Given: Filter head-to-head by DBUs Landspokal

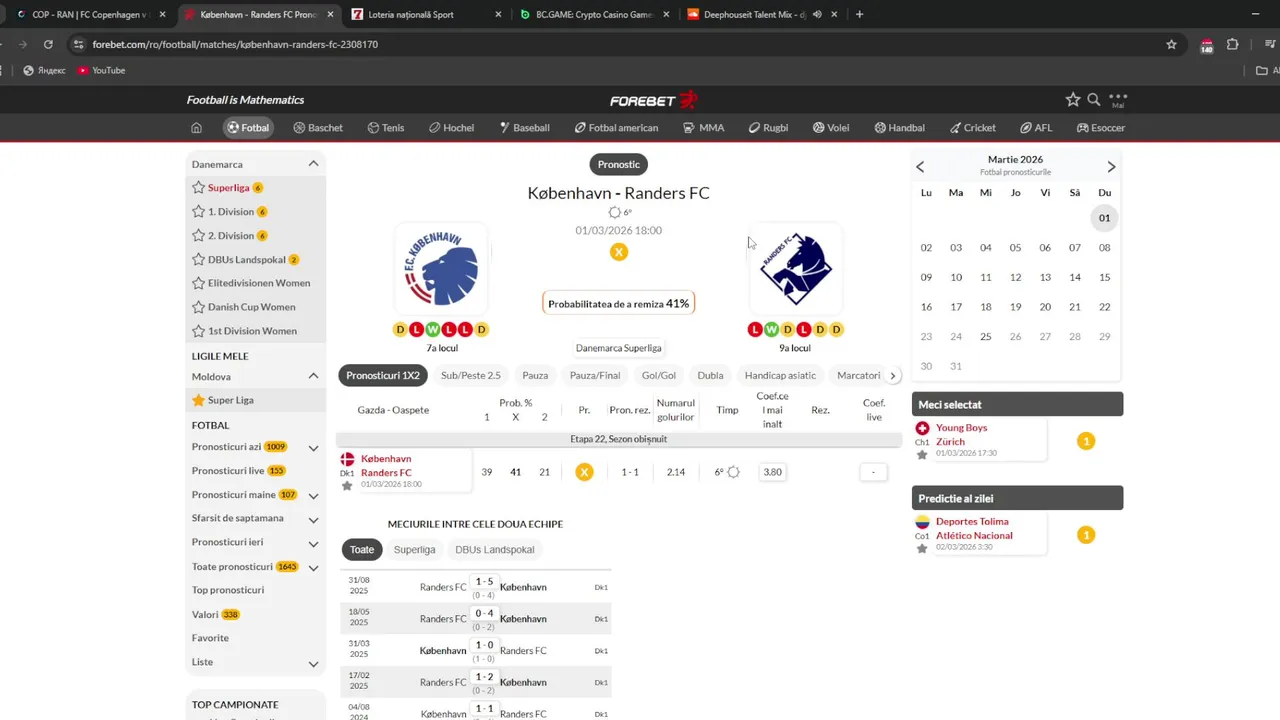Looking at the screenshot, I should point(495,550).
